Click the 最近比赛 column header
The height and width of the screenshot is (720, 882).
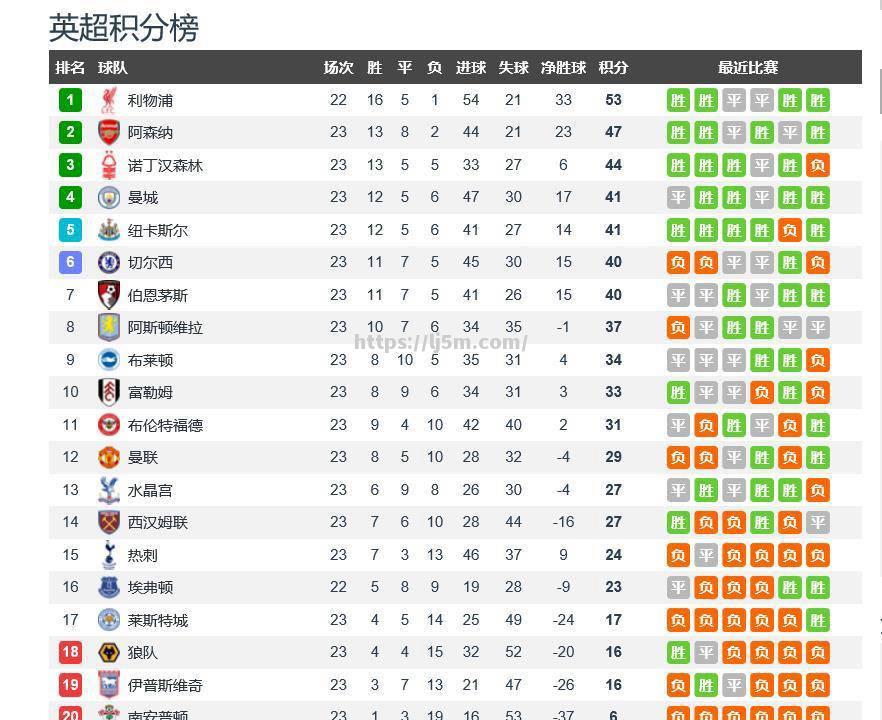tap(748, 68)
